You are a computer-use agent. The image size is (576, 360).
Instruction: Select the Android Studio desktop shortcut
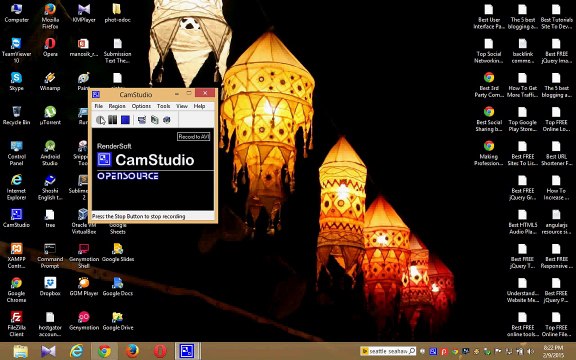click(x=50, y=153)
